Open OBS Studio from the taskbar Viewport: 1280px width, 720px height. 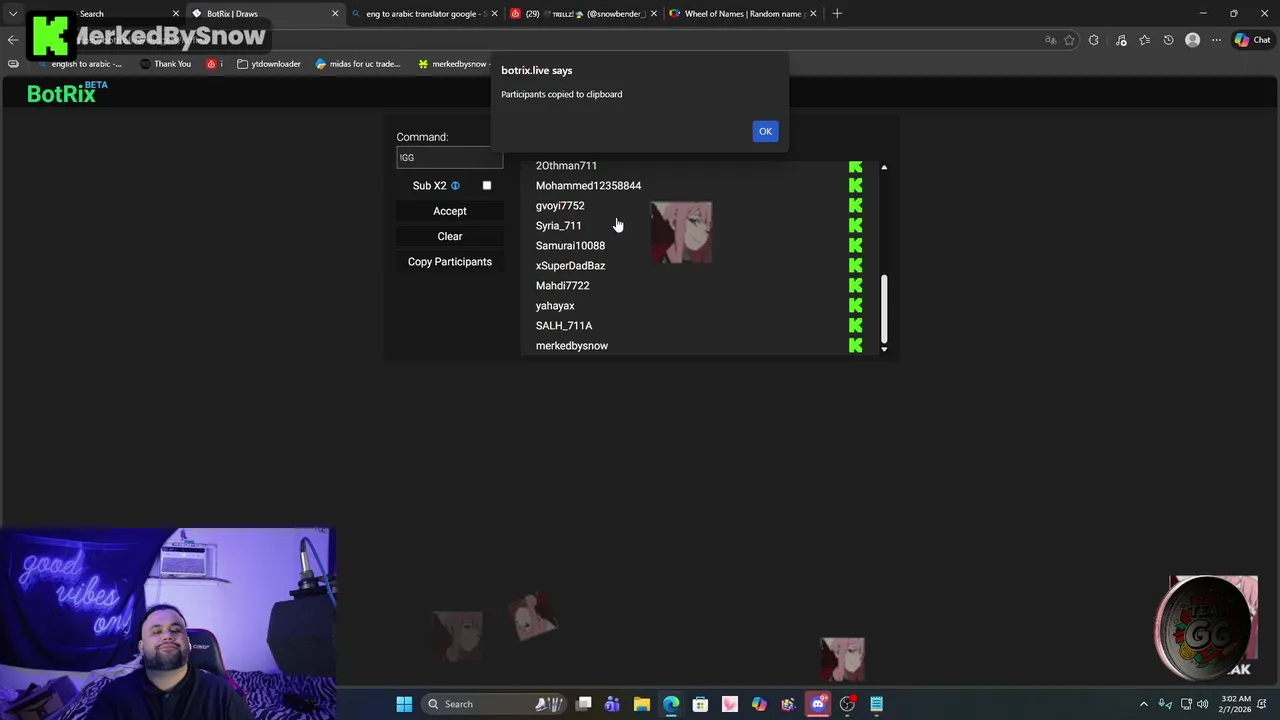pyautogui.click(x=847, y=704)
